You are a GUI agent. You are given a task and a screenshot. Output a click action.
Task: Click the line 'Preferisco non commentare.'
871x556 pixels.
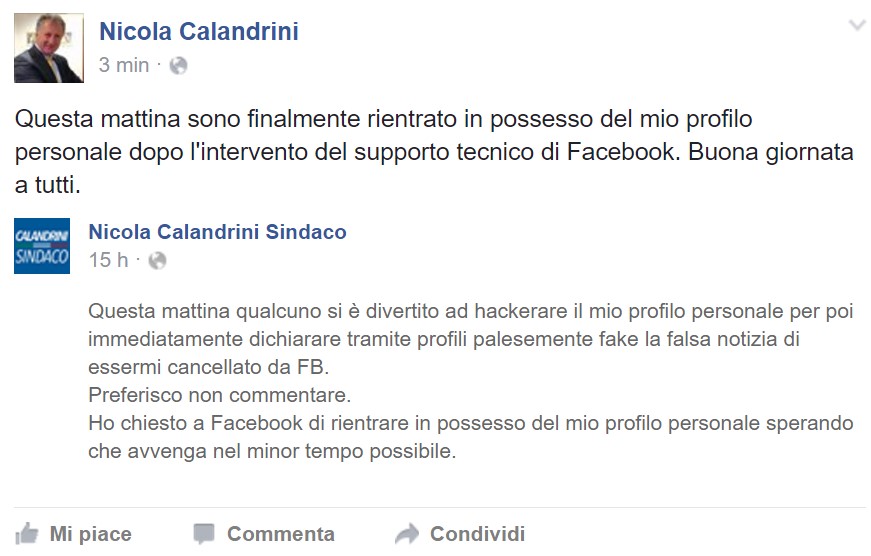point(219,395)
